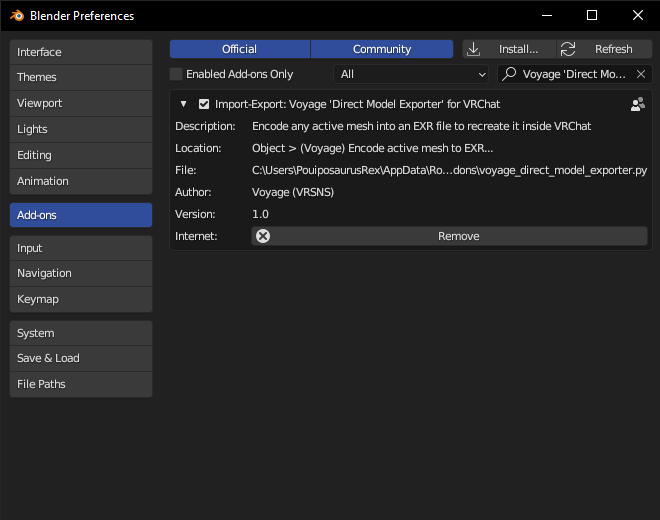This screenshot has height=520, width=660.
Task: Switch to the Viewport section
Action: [x=81, y=103]
